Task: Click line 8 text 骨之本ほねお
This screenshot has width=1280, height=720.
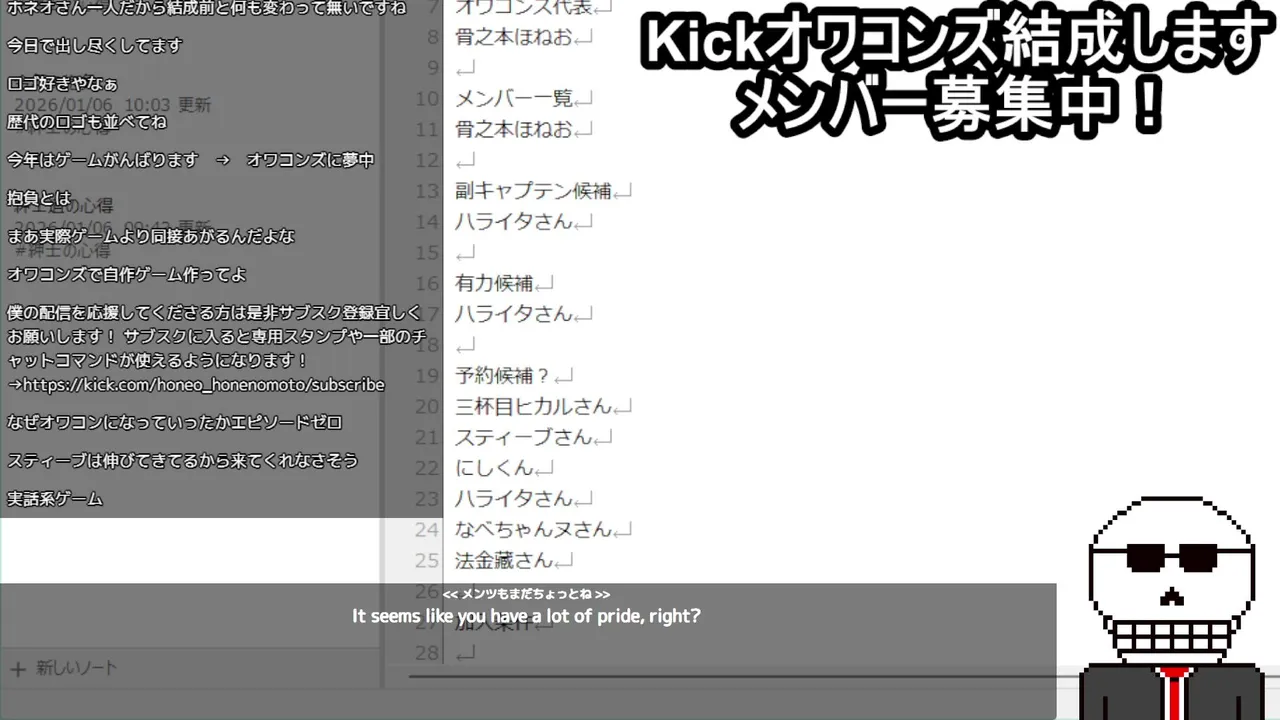Action: pyautogui.click(x=514, y=37)
